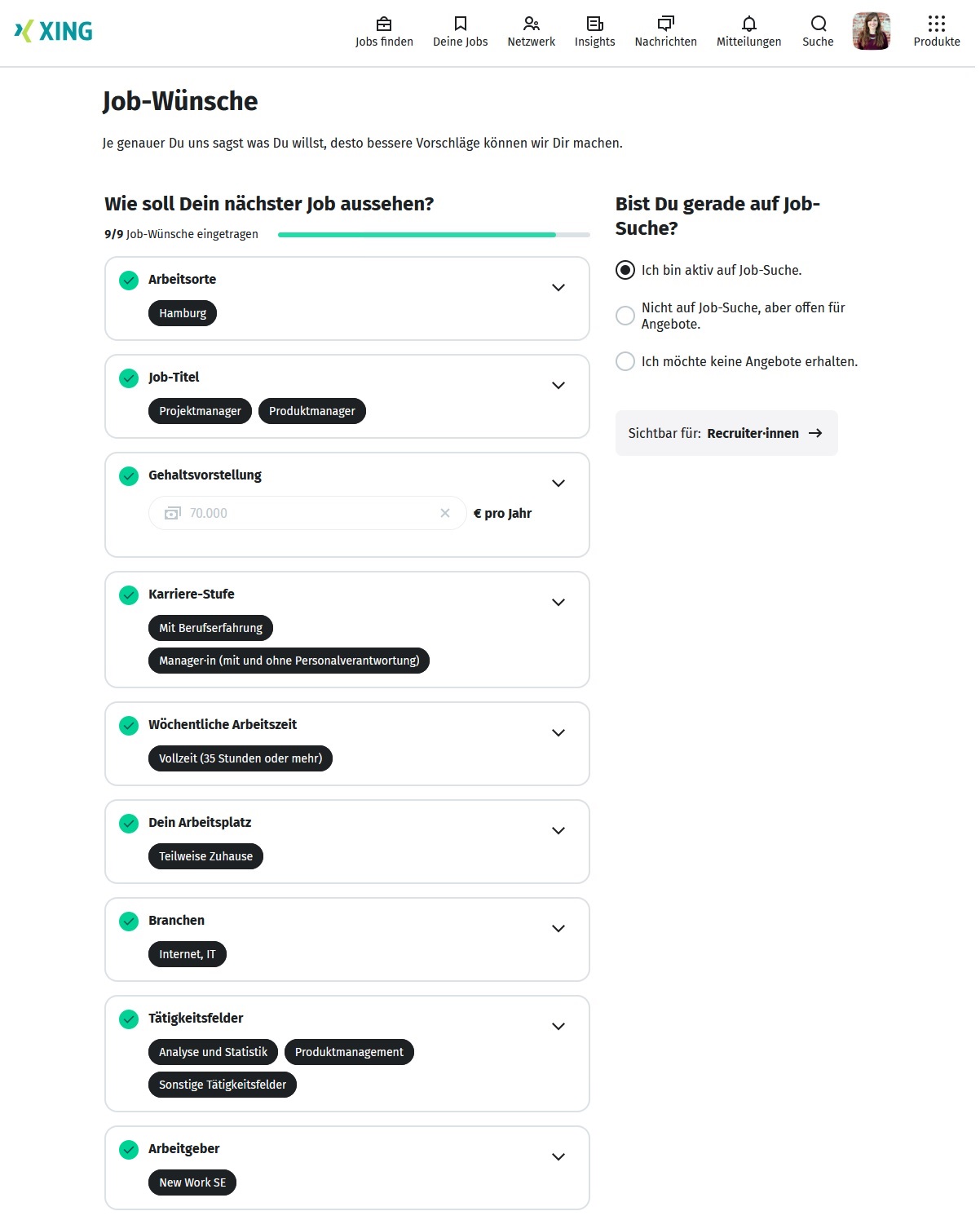The image size is (980, 1220).
Task: Click the XING logo
Action: tap(54, 31)
